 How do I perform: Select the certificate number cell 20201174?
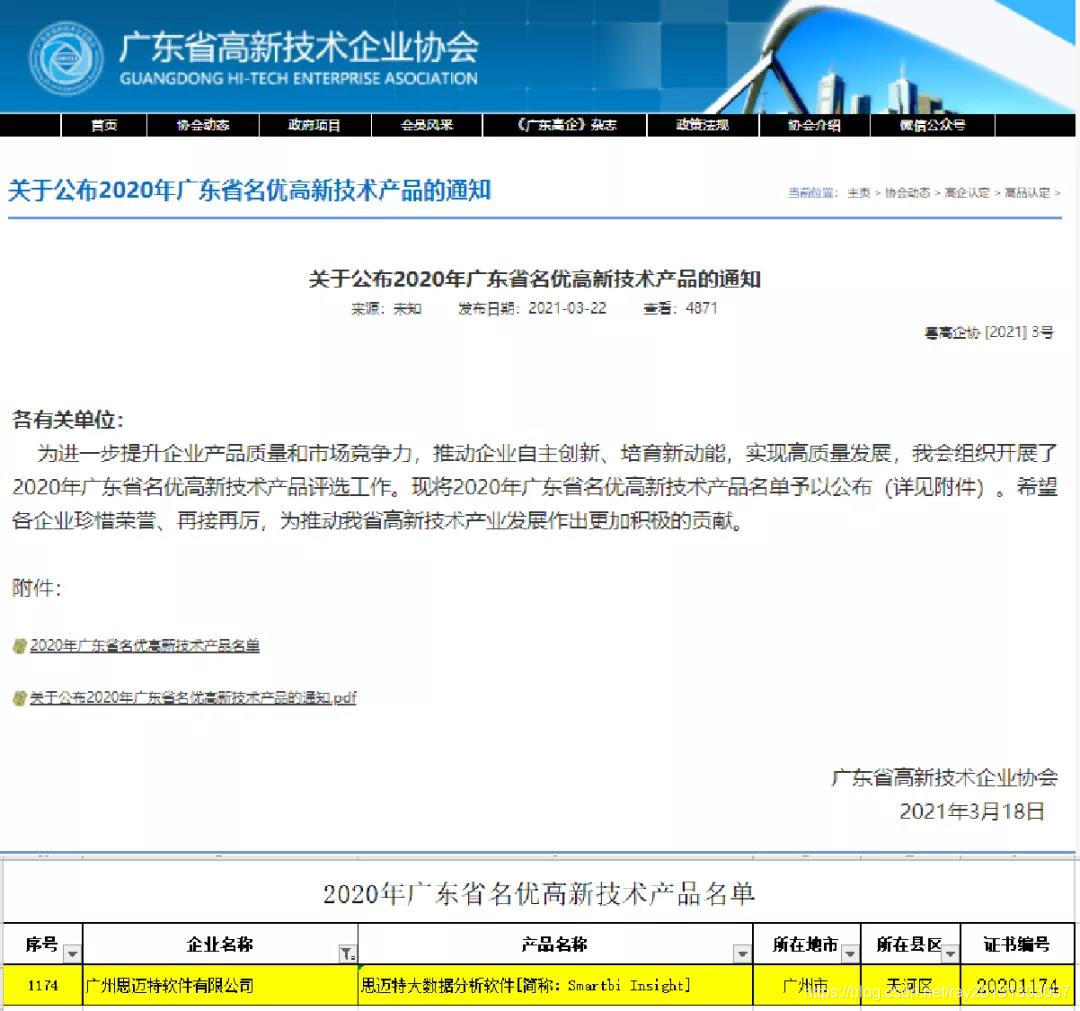tap(1017, 986)
